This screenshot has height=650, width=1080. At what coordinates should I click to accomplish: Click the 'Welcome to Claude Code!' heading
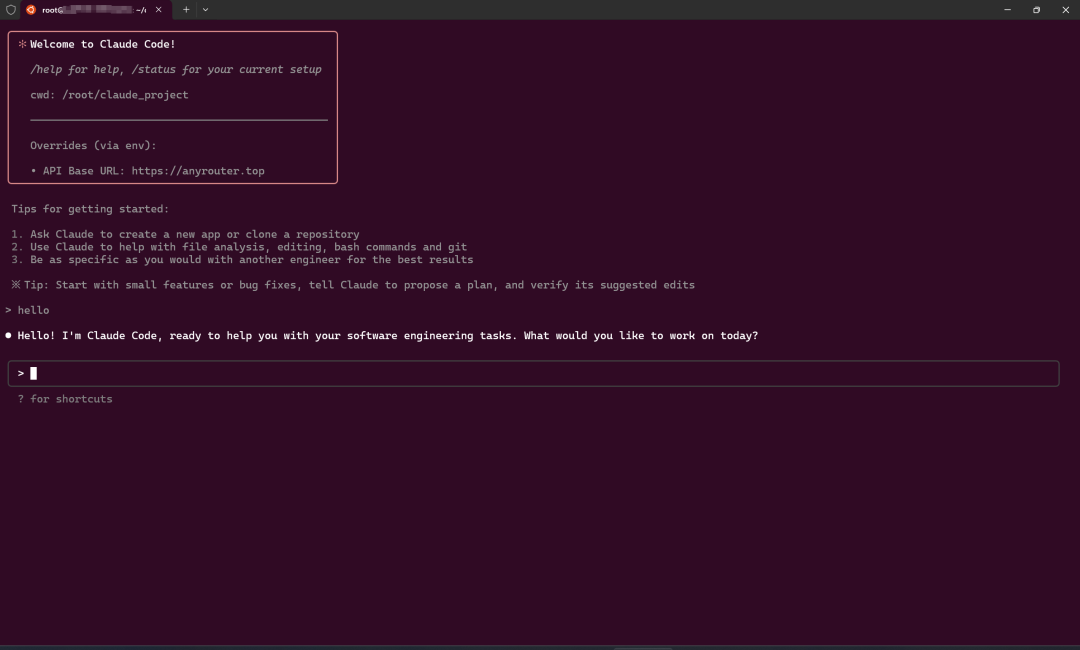103,44
